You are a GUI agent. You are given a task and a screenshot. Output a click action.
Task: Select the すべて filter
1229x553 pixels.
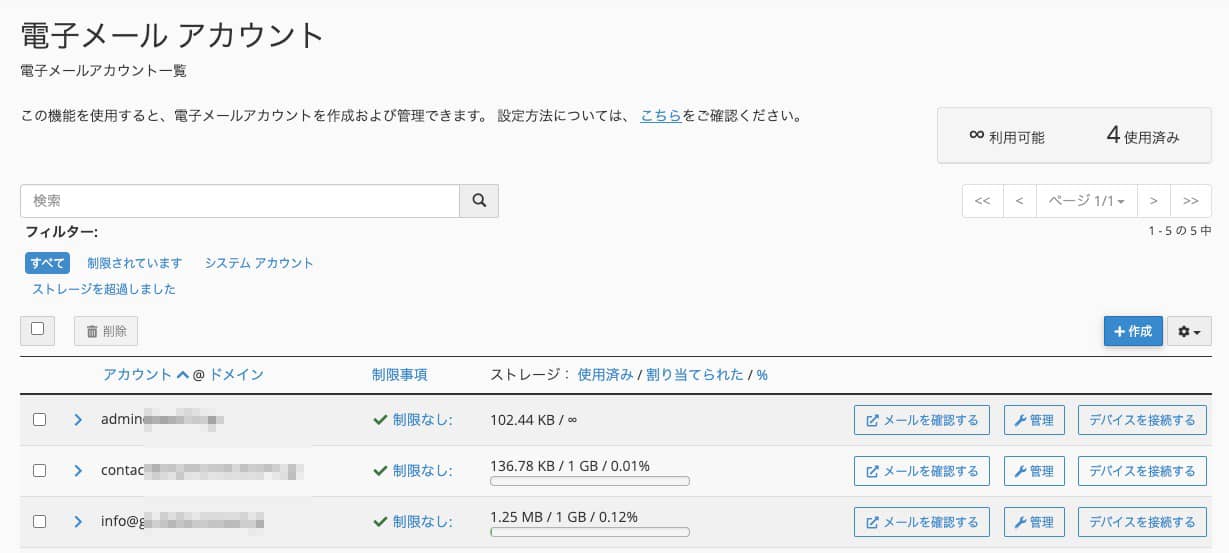[47, 263]
